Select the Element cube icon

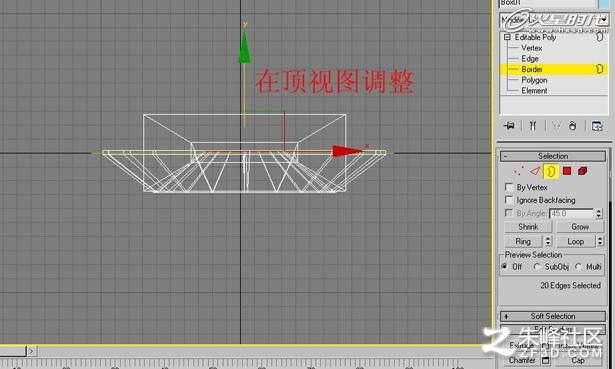(582, 171)
